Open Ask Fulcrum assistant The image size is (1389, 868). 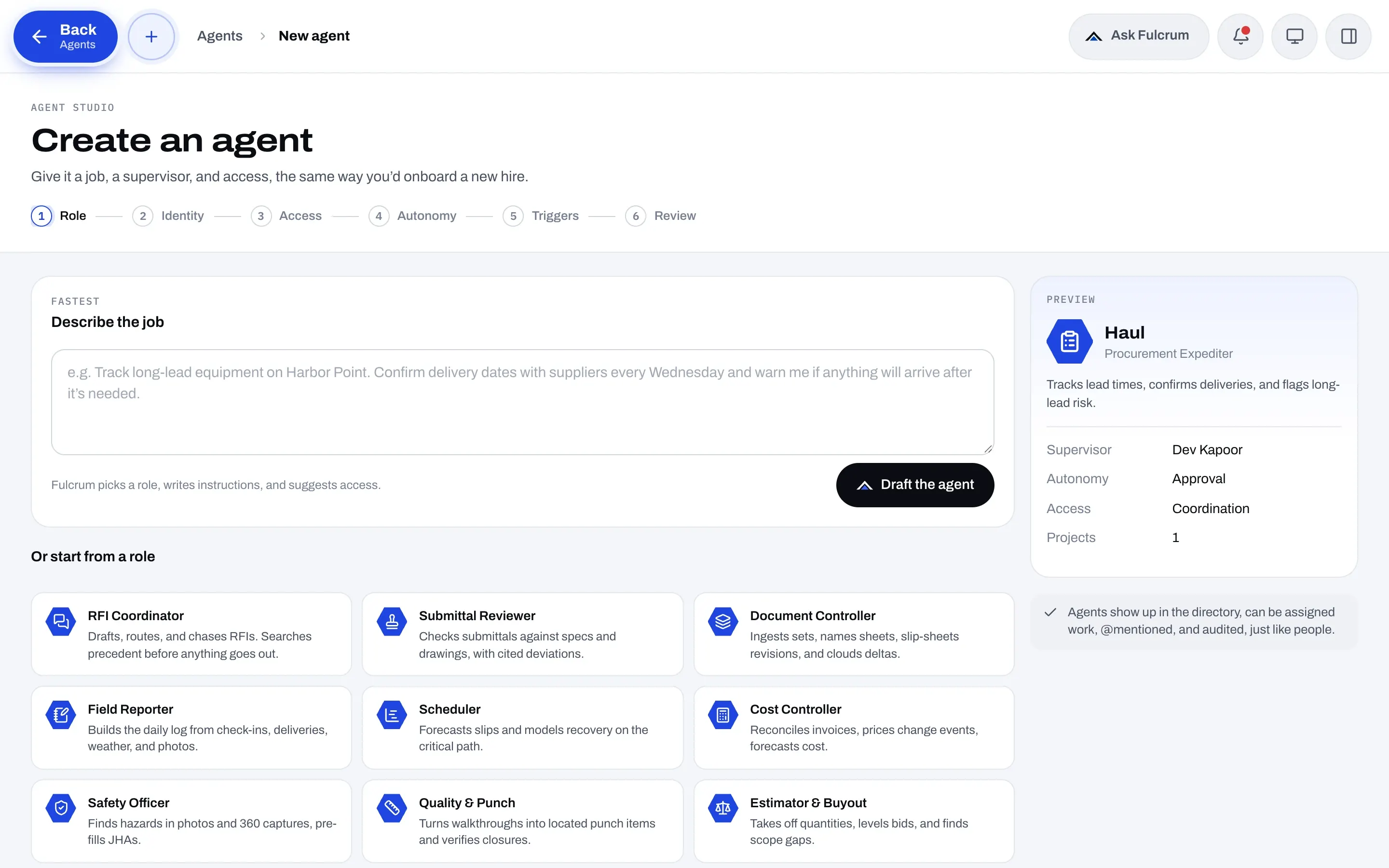pos(1138,36)
